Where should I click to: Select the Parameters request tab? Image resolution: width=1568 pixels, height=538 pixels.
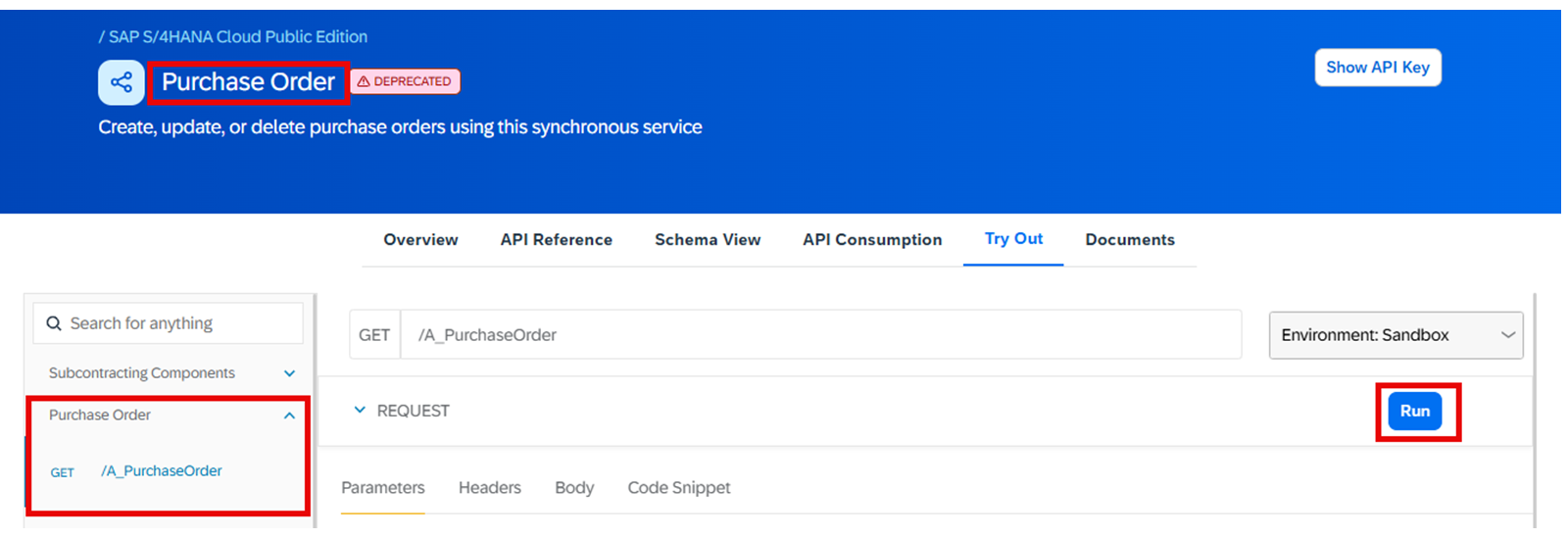(x=383, y=487)
